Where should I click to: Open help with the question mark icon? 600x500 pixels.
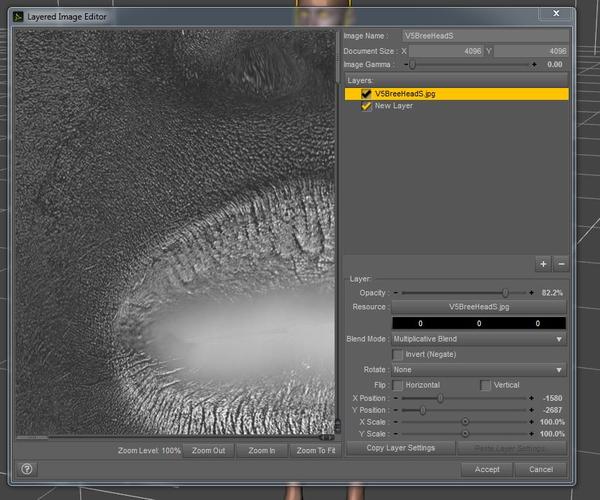pyautogui.click(x=27, y=468)
